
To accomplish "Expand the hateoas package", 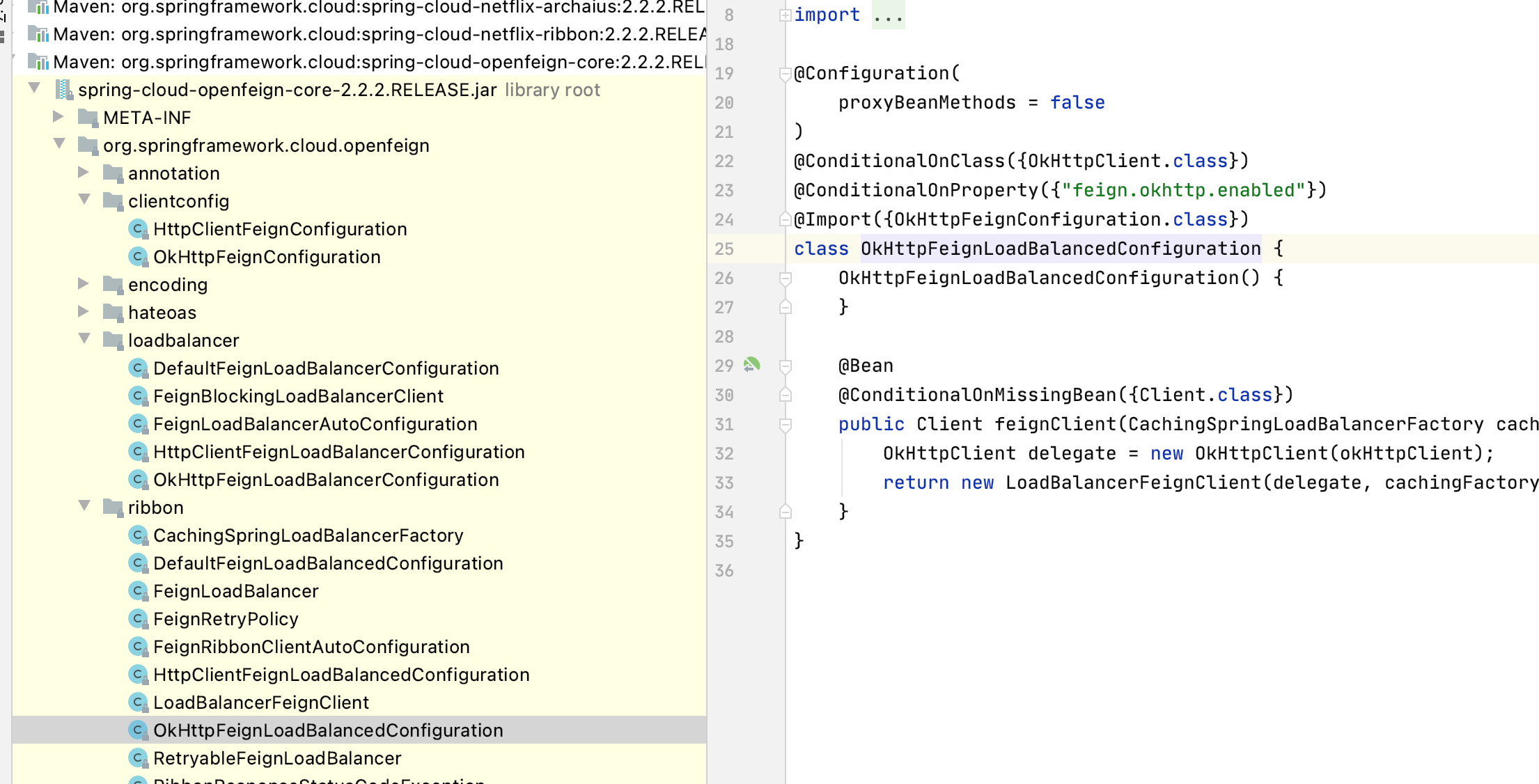I will coord(83,312).
